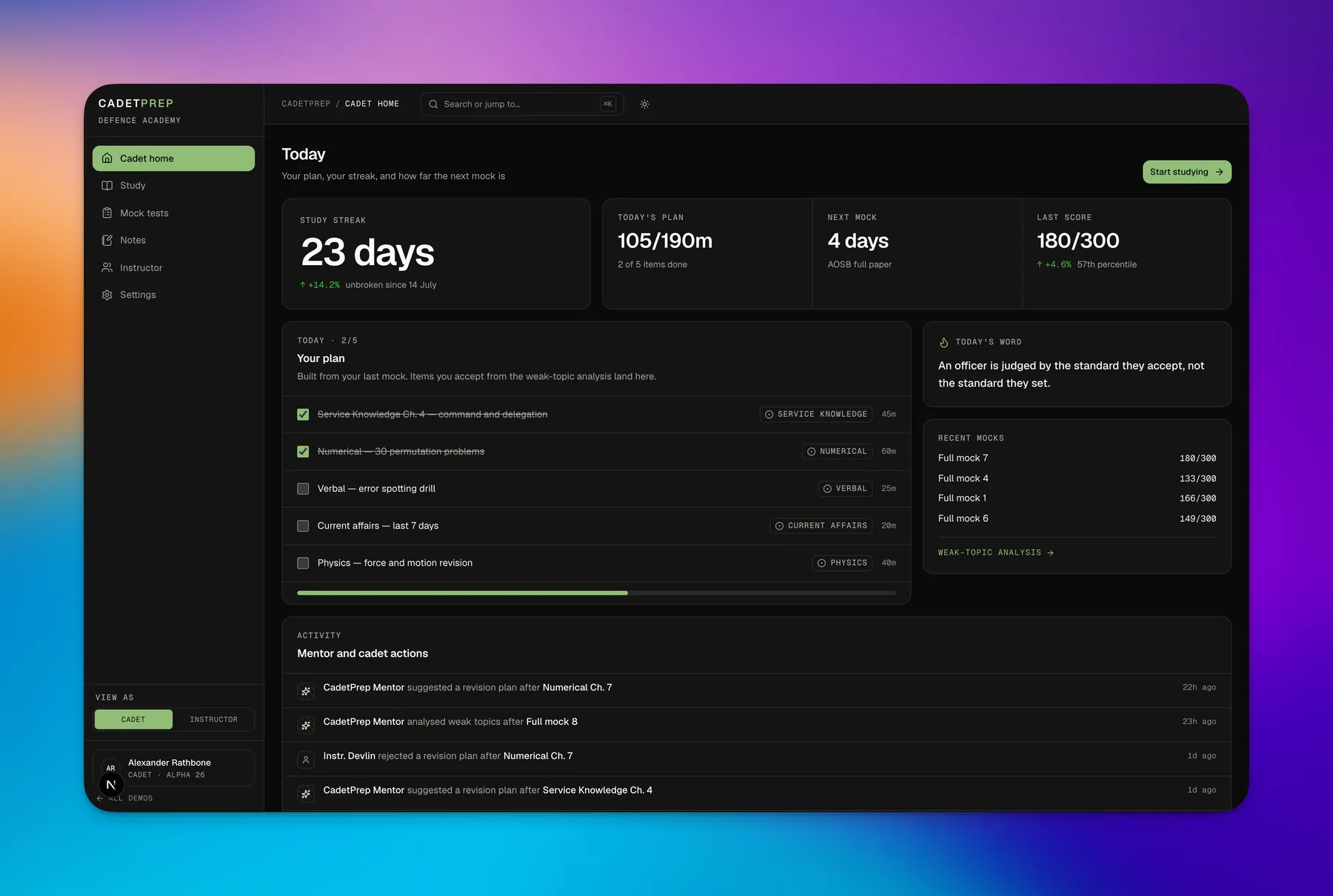Screen dimensions: 1333x896
Task: Click Mentor icon on Numerical Ch. 7 suggestion
Action: (306, 691)
